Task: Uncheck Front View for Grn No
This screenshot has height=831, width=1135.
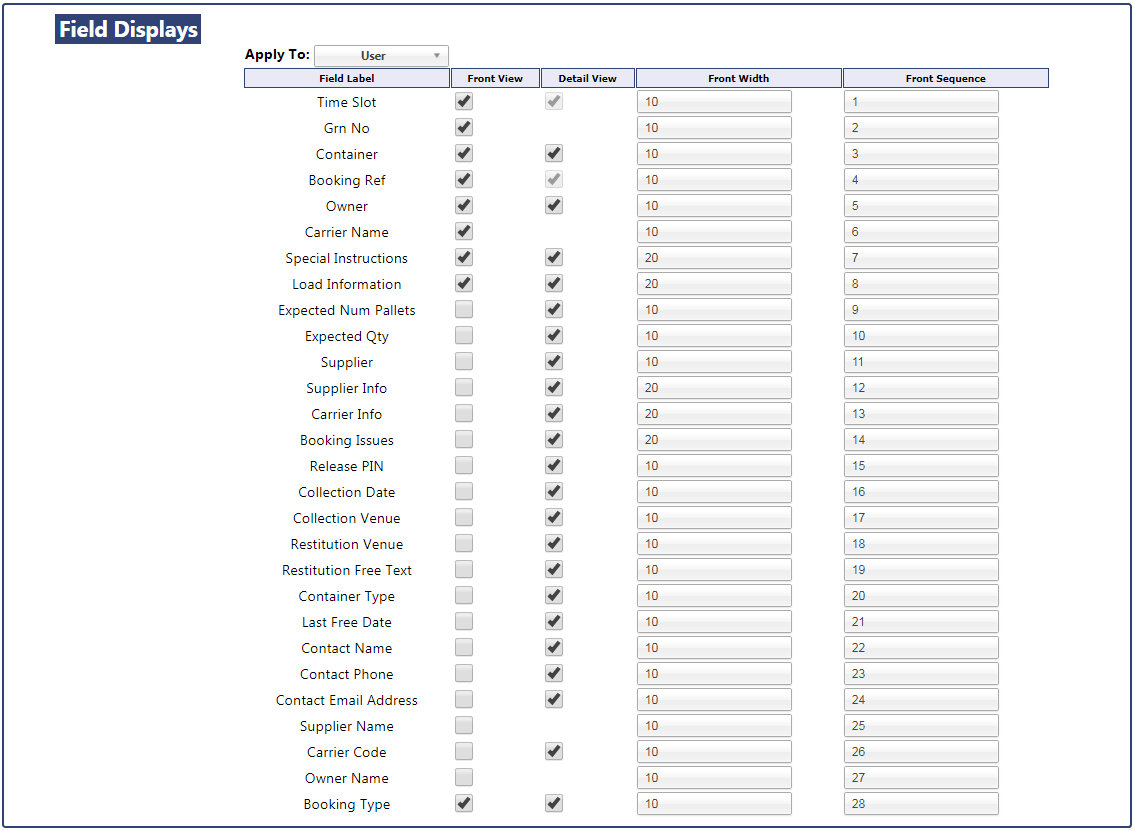Action: click(x=464, y=127)
